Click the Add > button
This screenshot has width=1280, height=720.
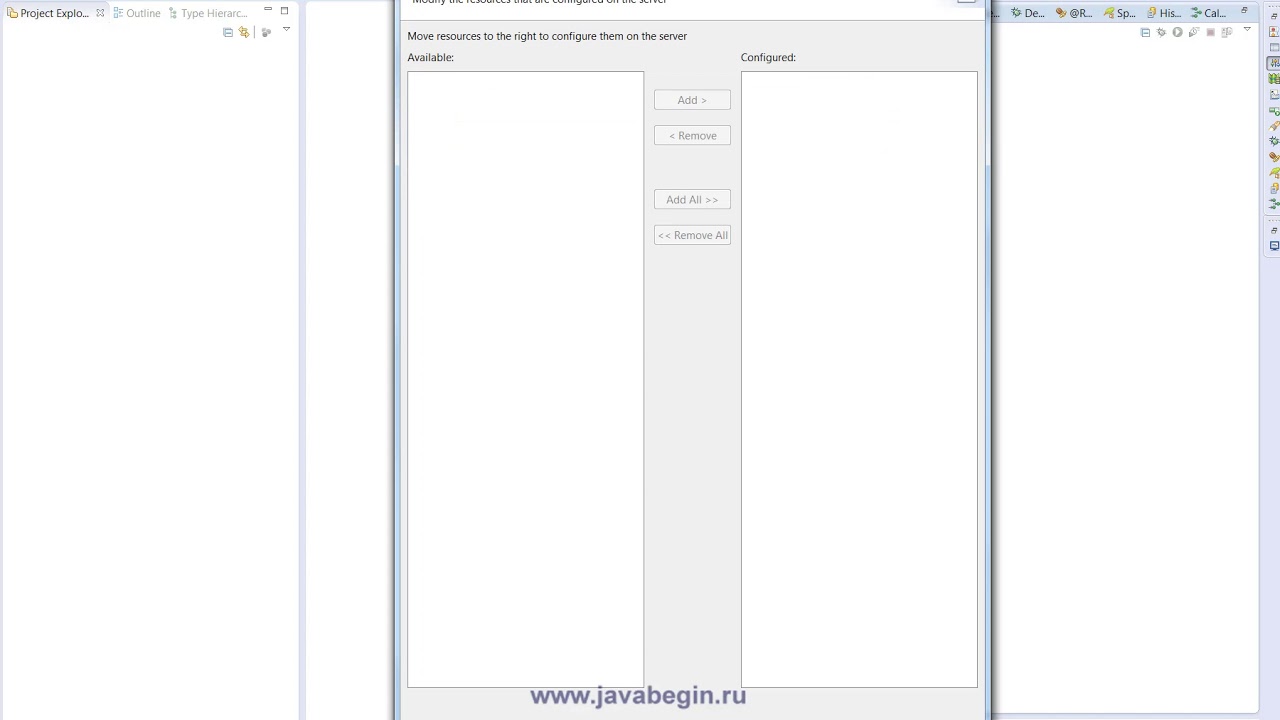pos(692,100)
